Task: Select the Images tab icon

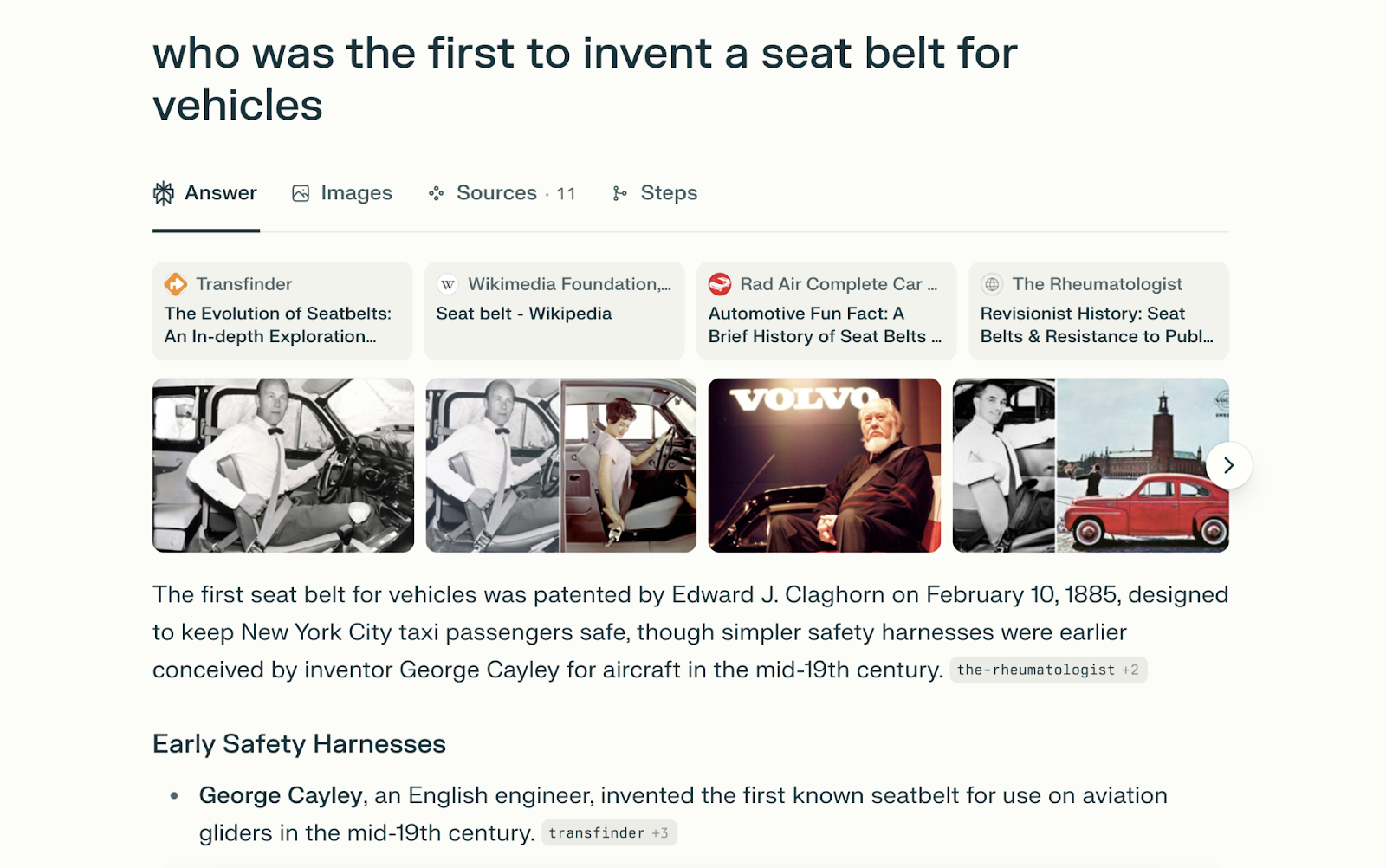Action: tap(299, 193)
